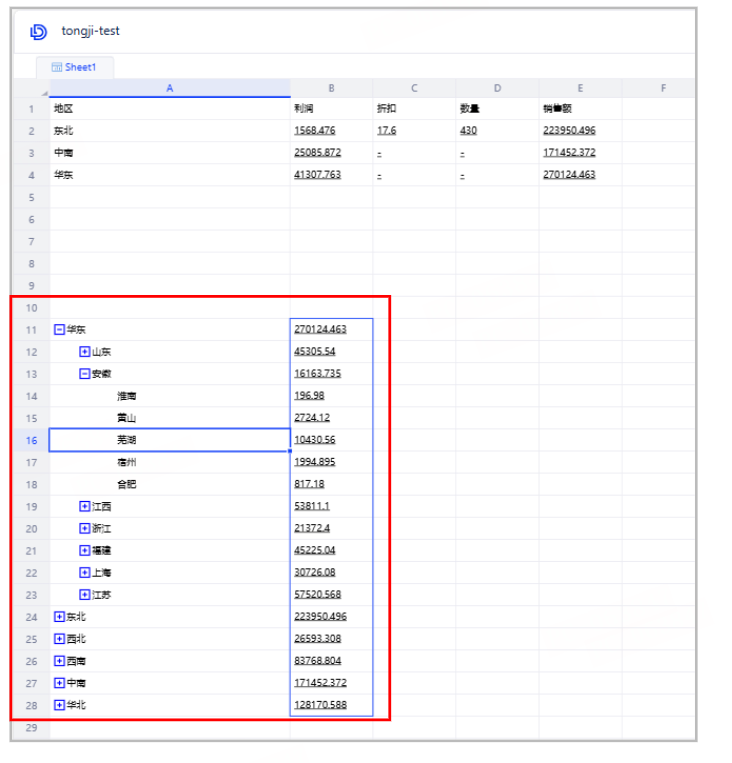The height and width of the screenshot is (763, 732).
Task: Expand the 山东 tree node
Action: point(85,351)
